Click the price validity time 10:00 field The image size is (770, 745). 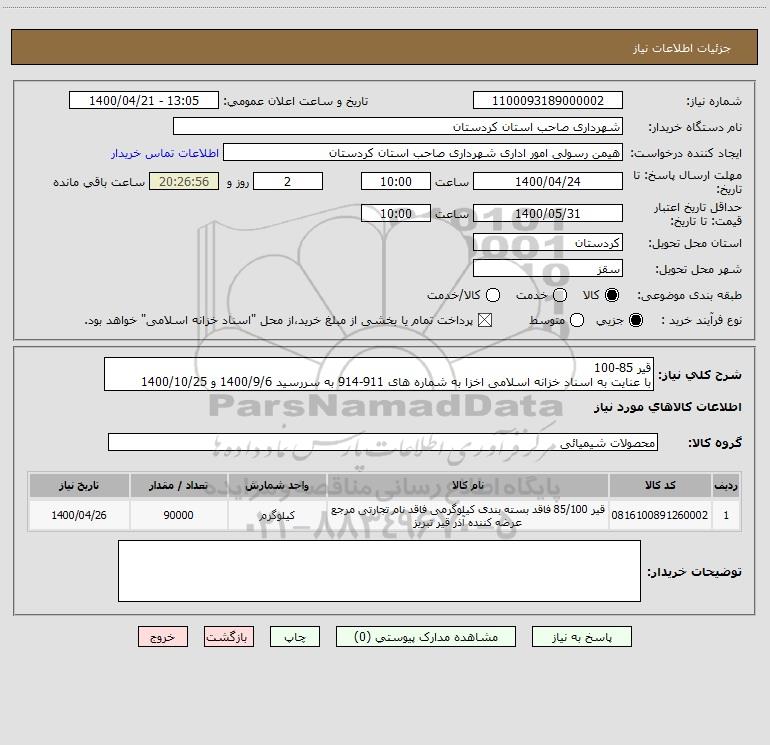click(x=396, y=213)
